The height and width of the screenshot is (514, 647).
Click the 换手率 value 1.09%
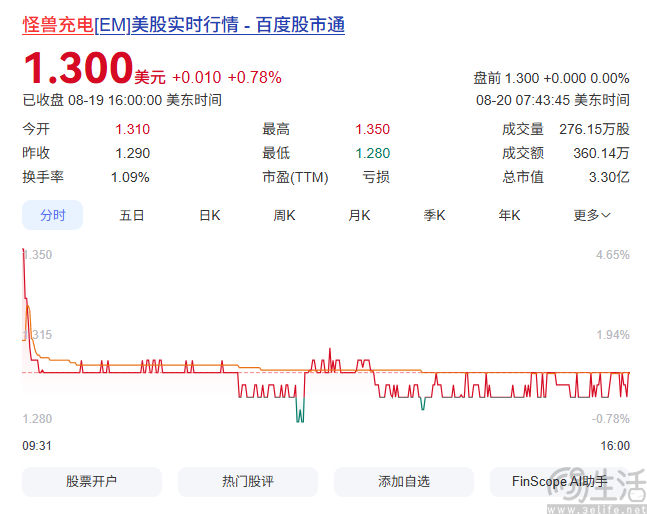point(130,177)
